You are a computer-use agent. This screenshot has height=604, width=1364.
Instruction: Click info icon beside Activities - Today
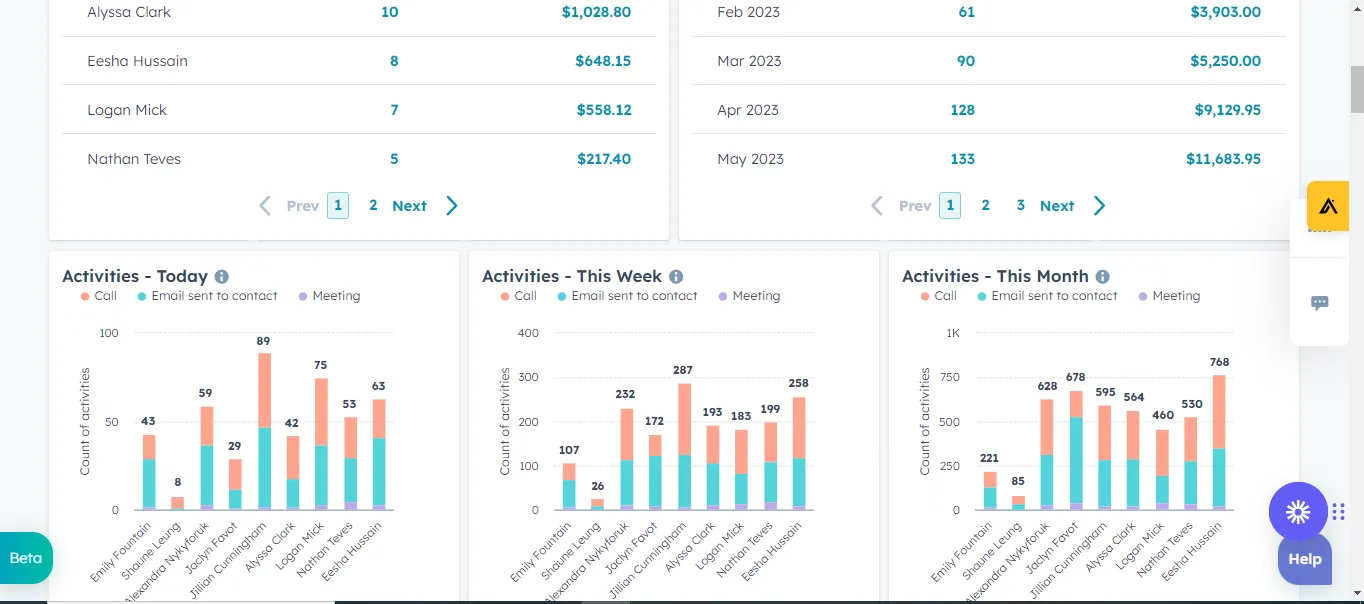tap(221, 277)
